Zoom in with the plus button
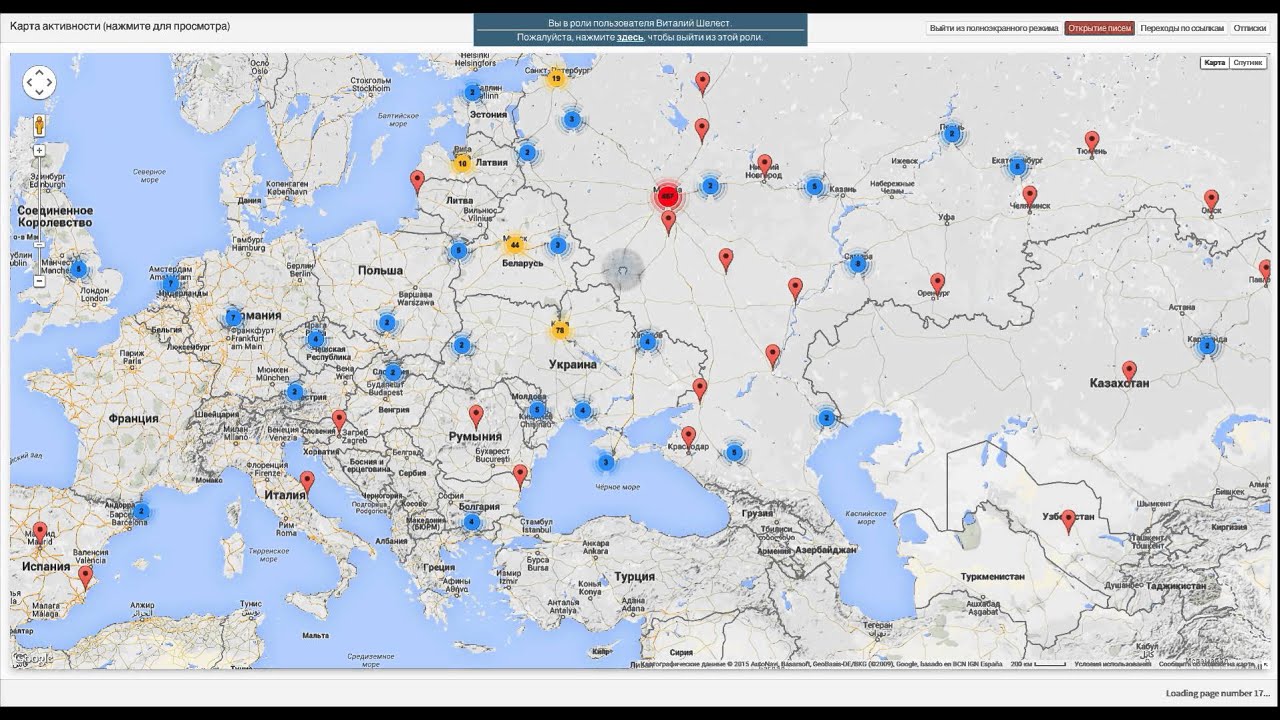This screenshot has width=1280, height=720. coord(39,150)
